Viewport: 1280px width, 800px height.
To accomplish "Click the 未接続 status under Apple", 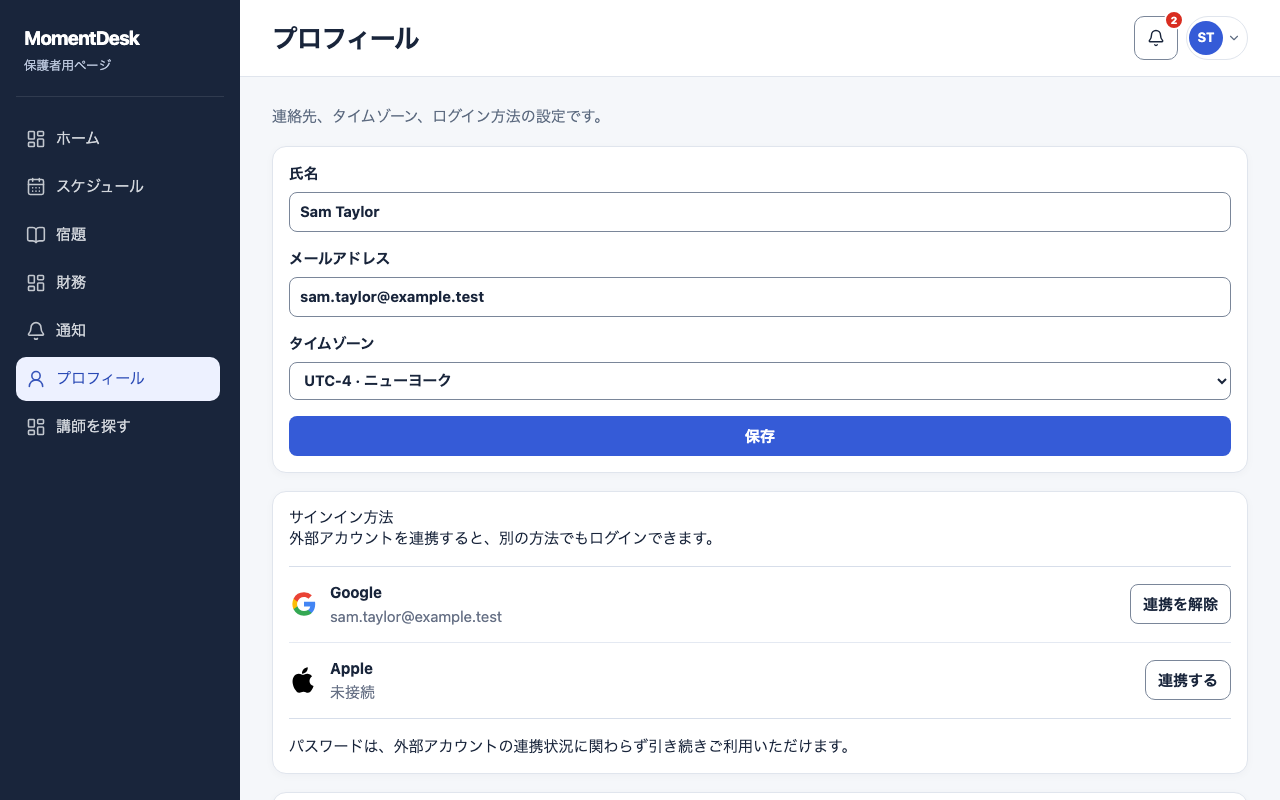I will tap(352, 692).
